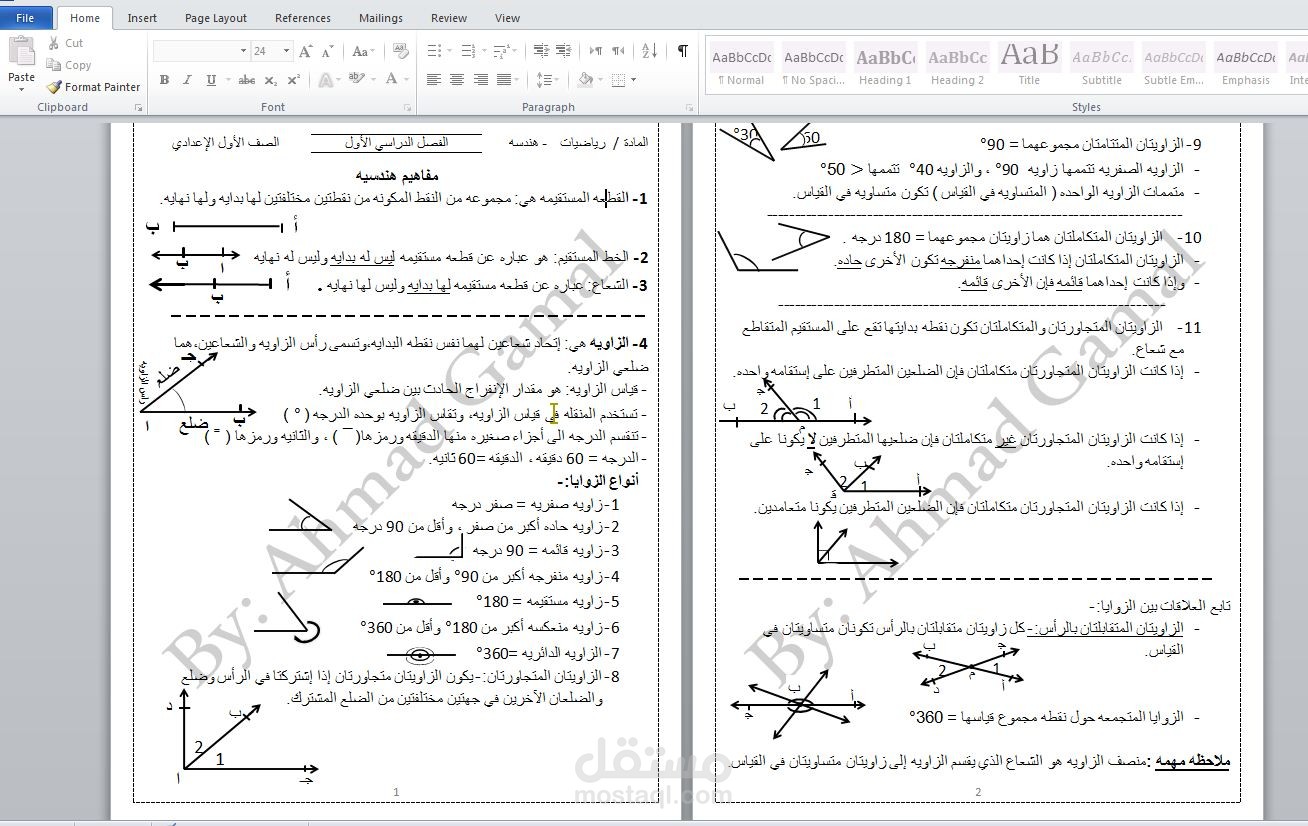This screenshot has height=826, width=1308.
Task: Toggle Italic formatting
Action: point(187,80)
